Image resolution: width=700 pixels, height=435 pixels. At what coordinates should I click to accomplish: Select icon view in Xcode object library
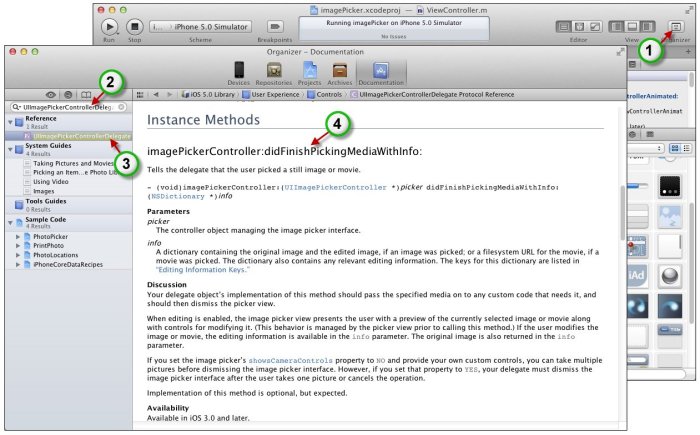[675, 148]
